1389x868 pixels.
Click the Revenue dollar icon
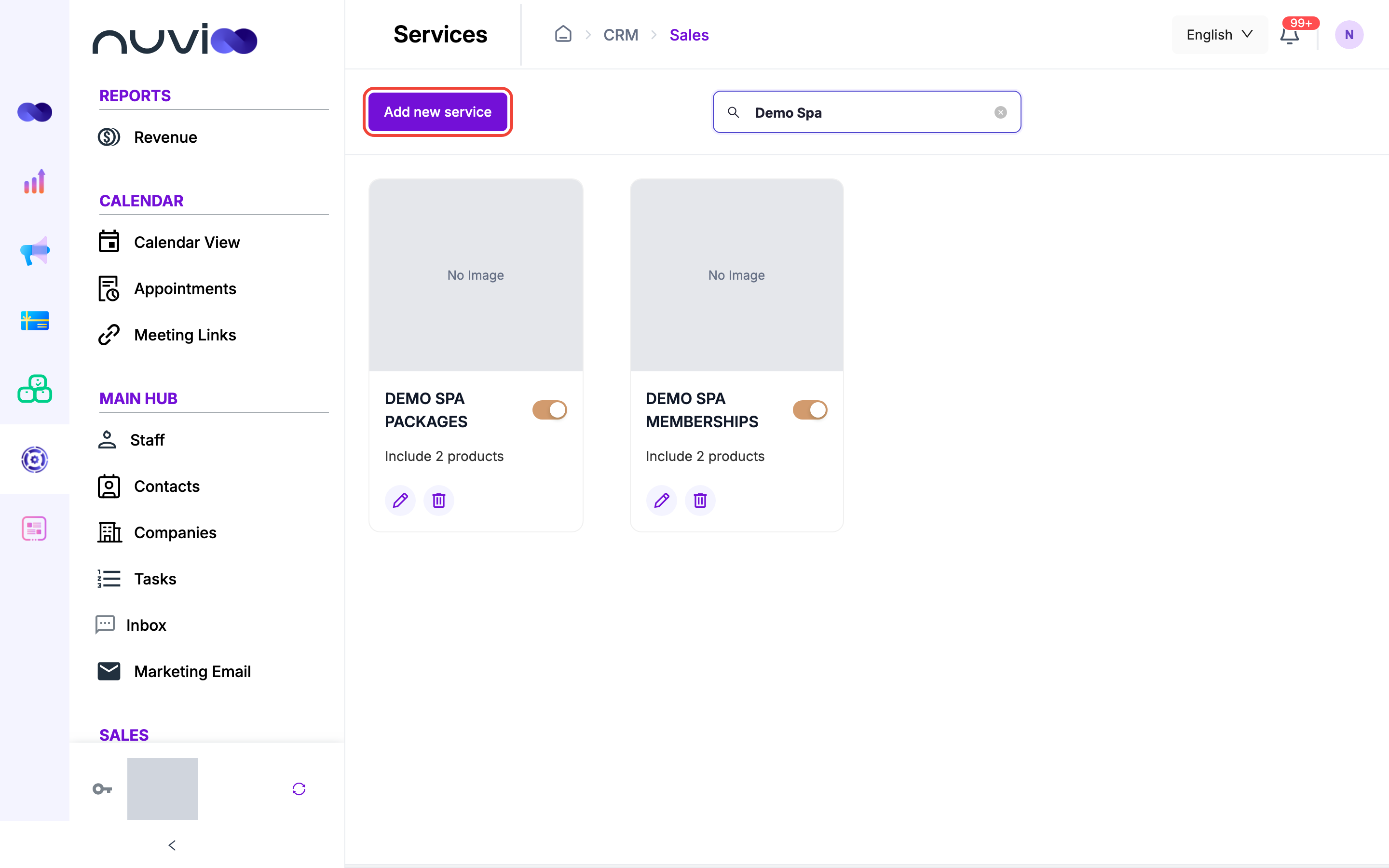tap(109, 137)
